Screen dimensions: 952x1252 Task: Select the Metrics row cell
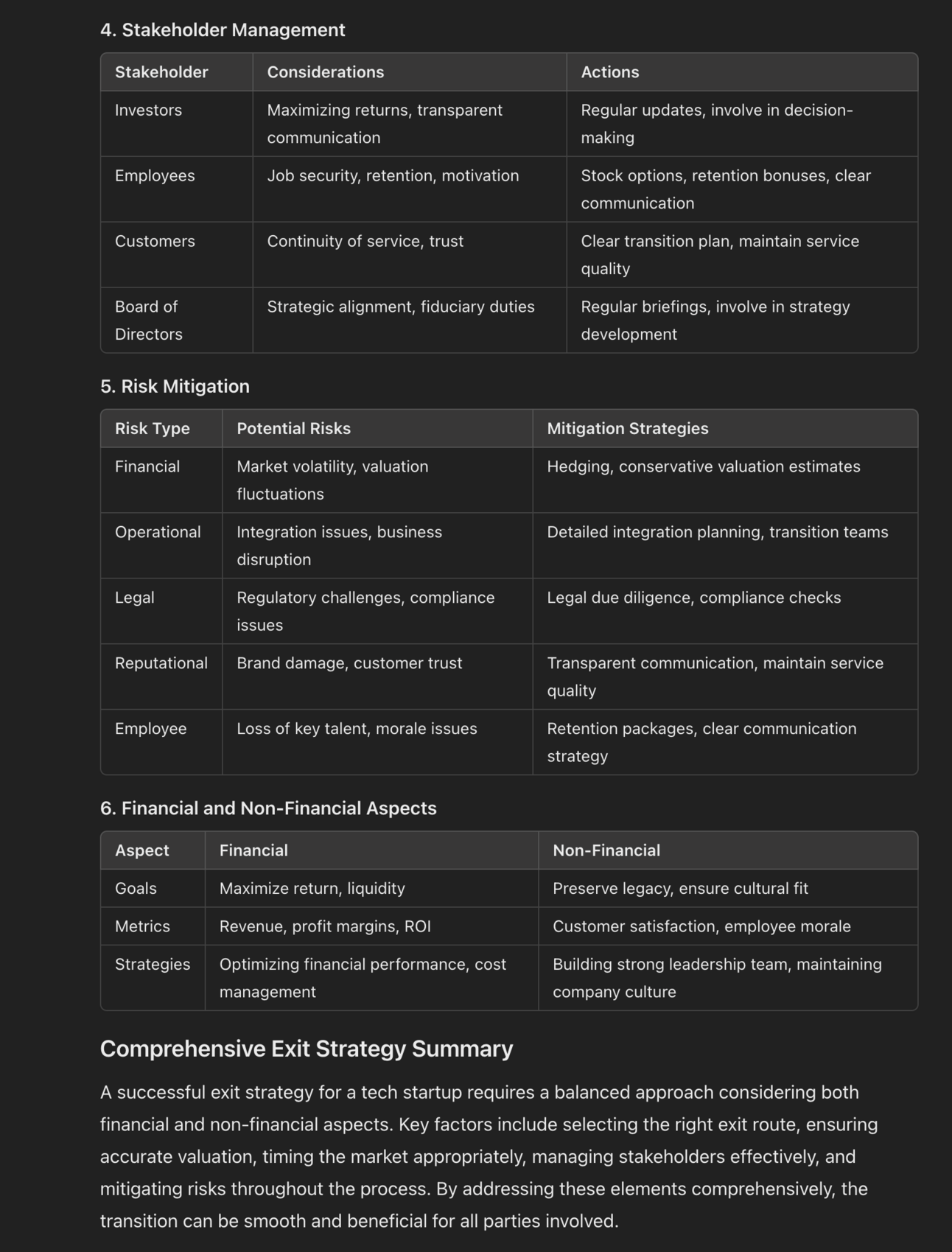tap(153, 926)
